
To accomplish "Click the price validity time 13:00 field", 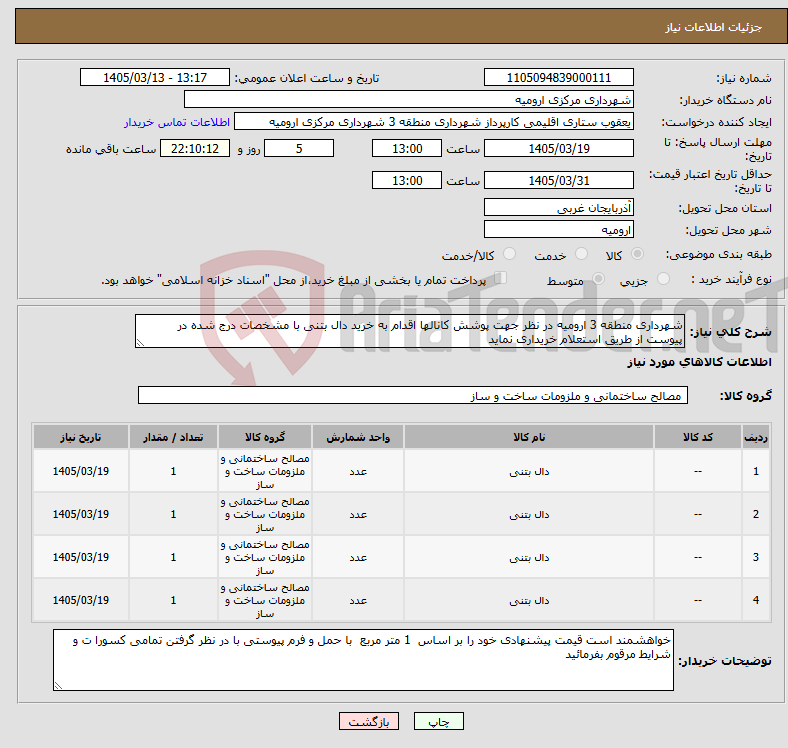I will (x=407, y=180).
